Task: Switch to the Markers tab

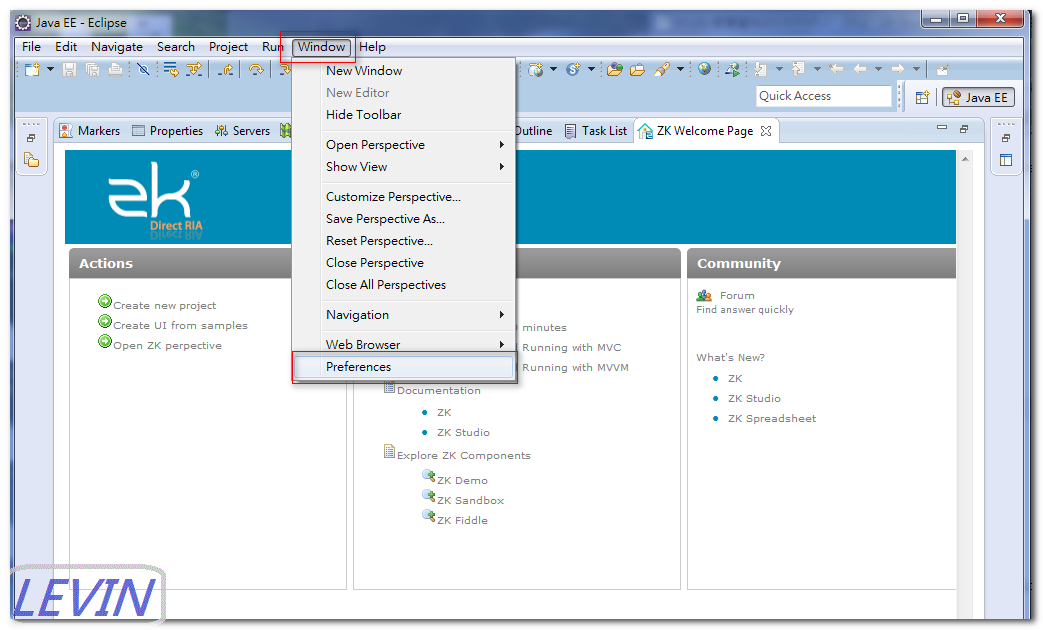Action: [90, 131]
